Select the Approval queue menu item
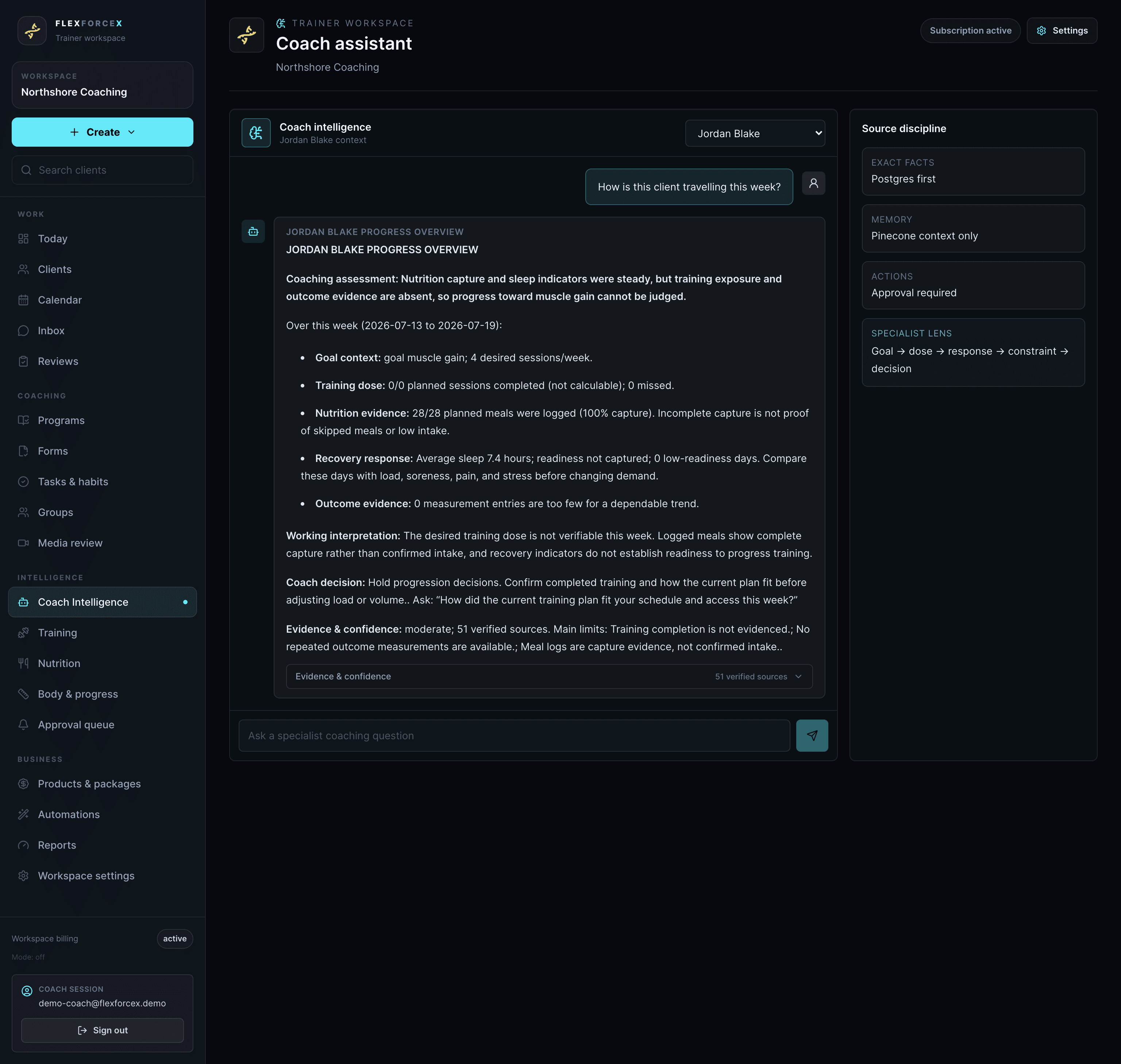This screenshot has width=1121, height=1064. 102,725
